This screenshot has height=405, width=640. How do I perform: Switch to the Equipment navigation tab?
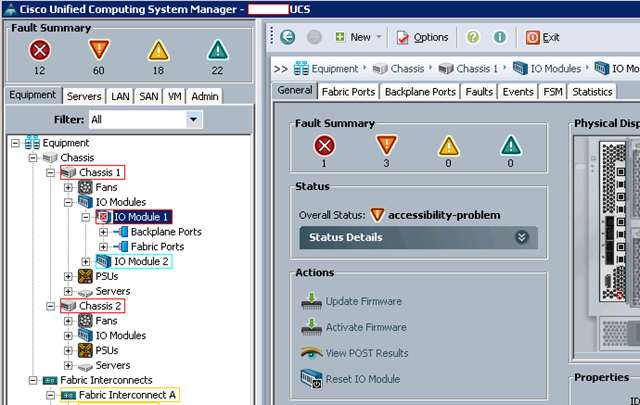[33, 95]
